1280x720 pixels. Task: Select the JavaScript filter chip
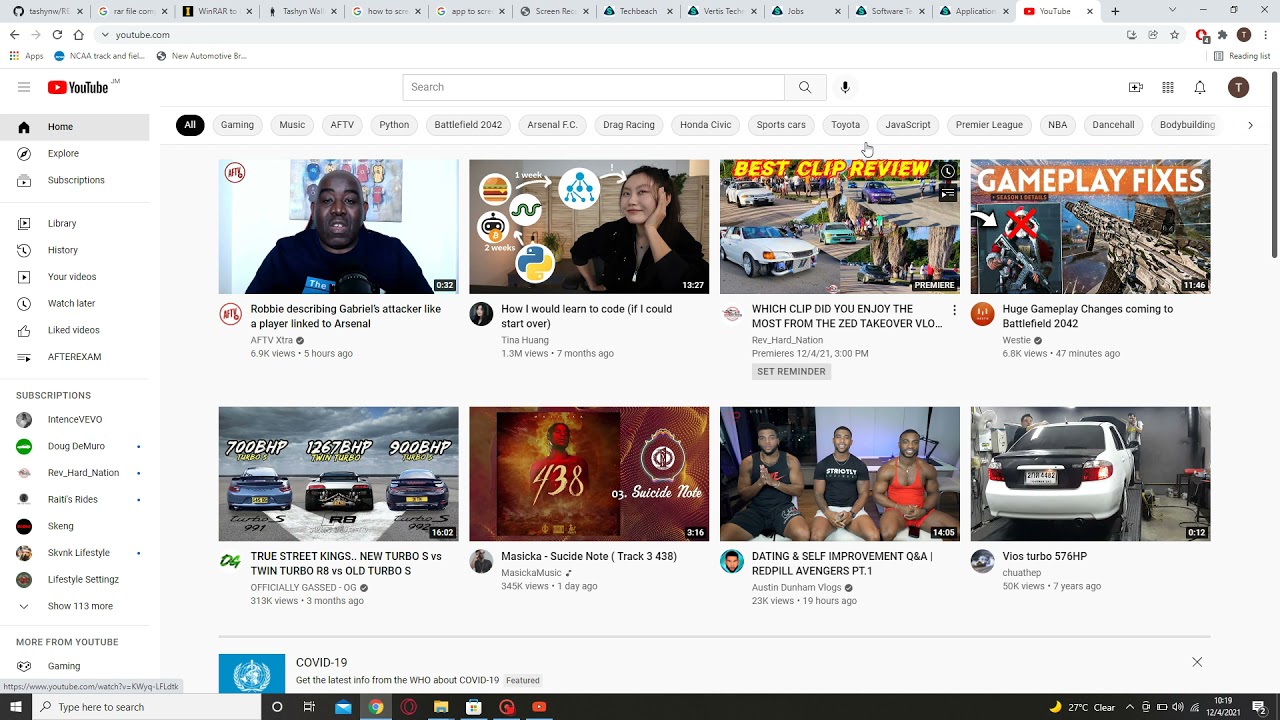pos(908,125)
